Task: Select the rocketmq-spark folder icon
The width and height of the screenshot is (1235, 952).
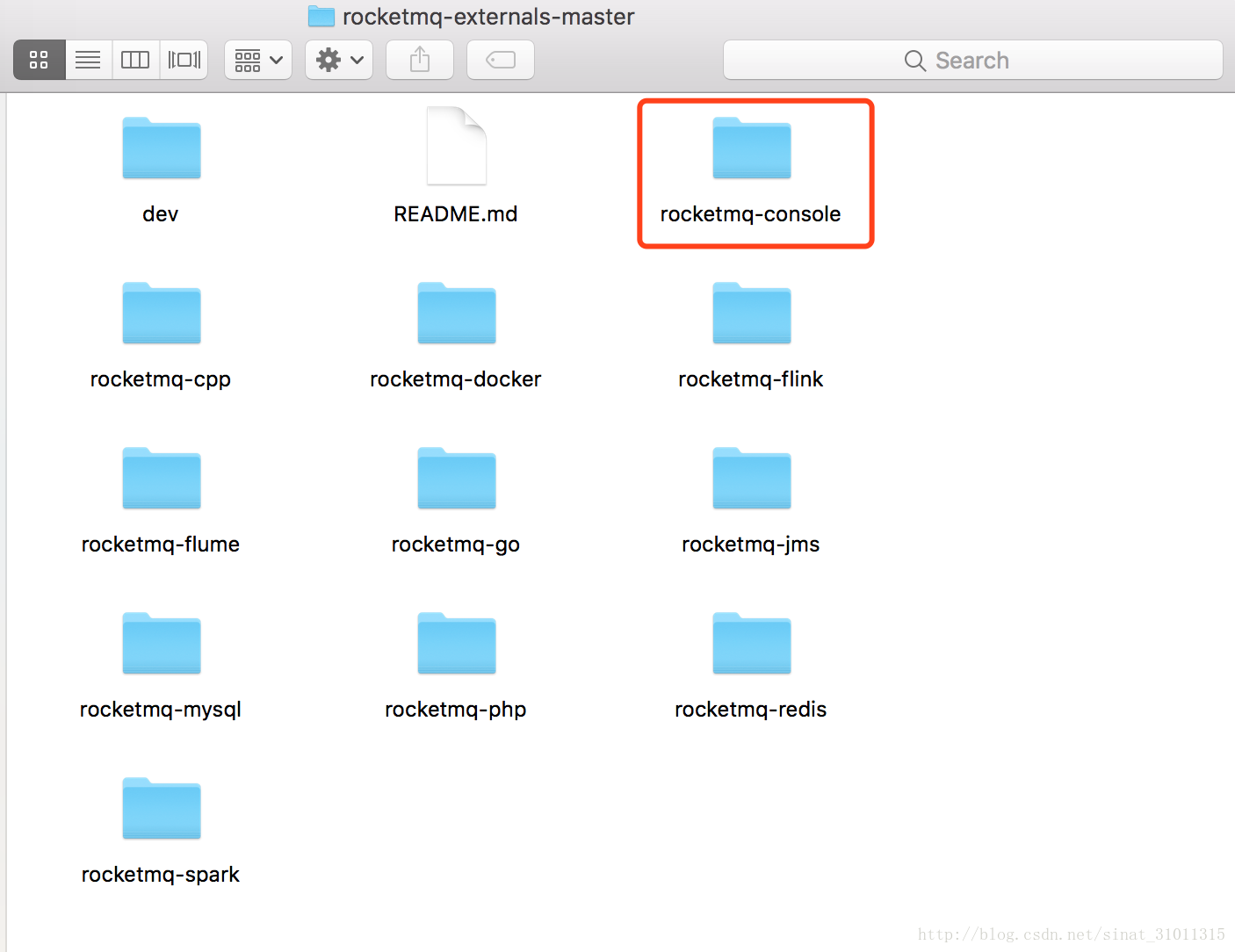Action: 162,808
